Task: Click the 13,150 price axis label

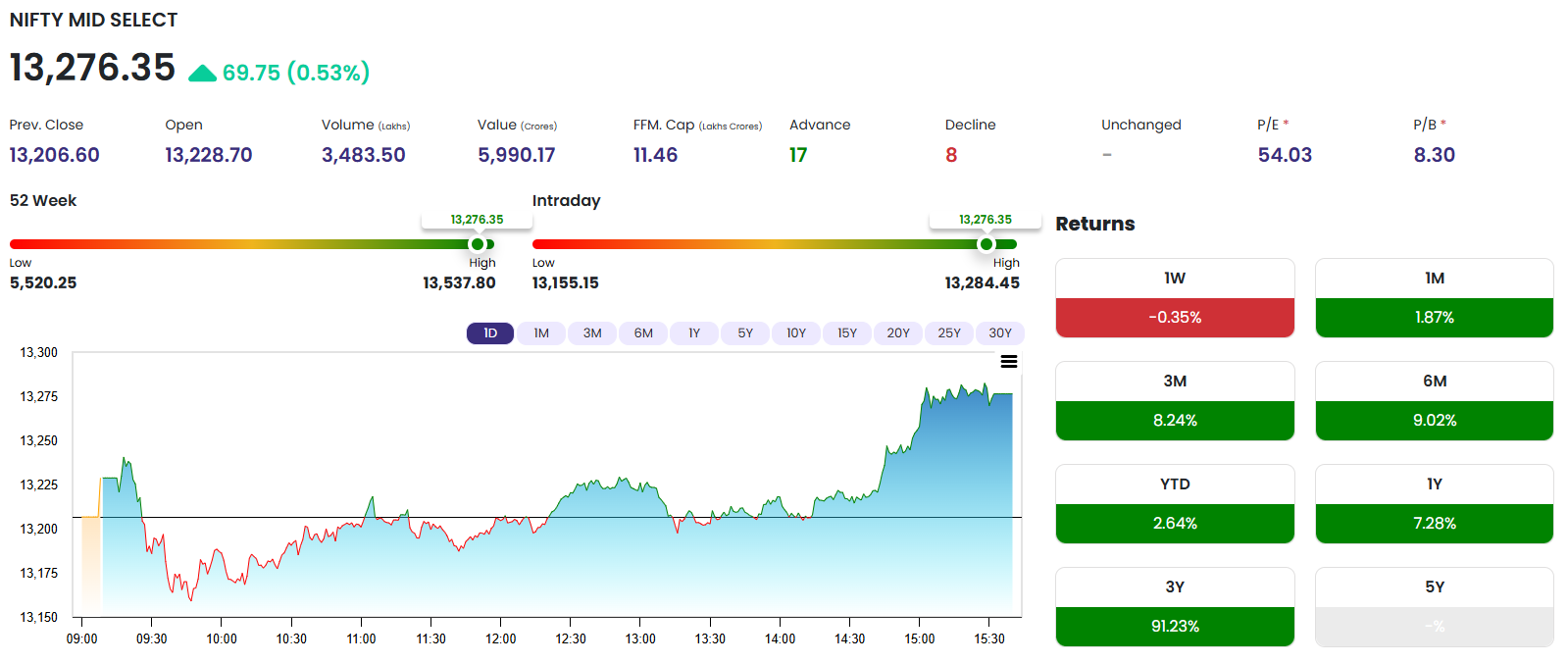Action: [39, 617]
